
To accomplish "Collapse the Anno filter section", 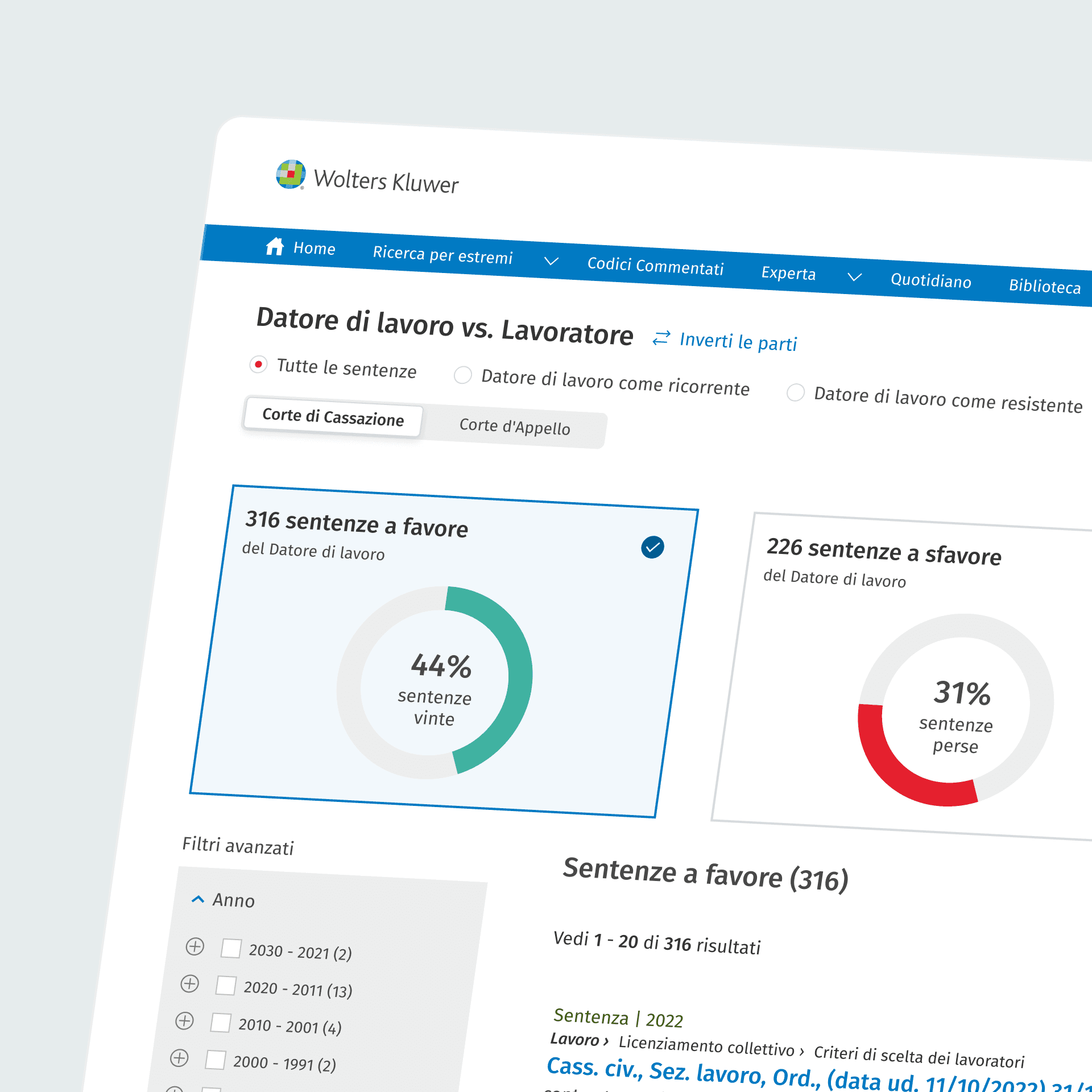I will 197,899.
